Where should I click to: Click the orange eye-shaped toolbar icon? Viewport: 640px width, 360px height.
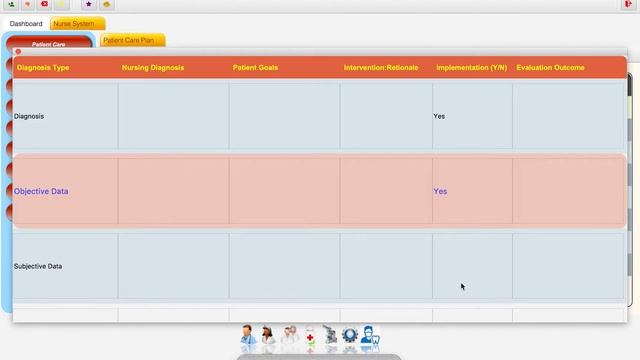[107, 4]
